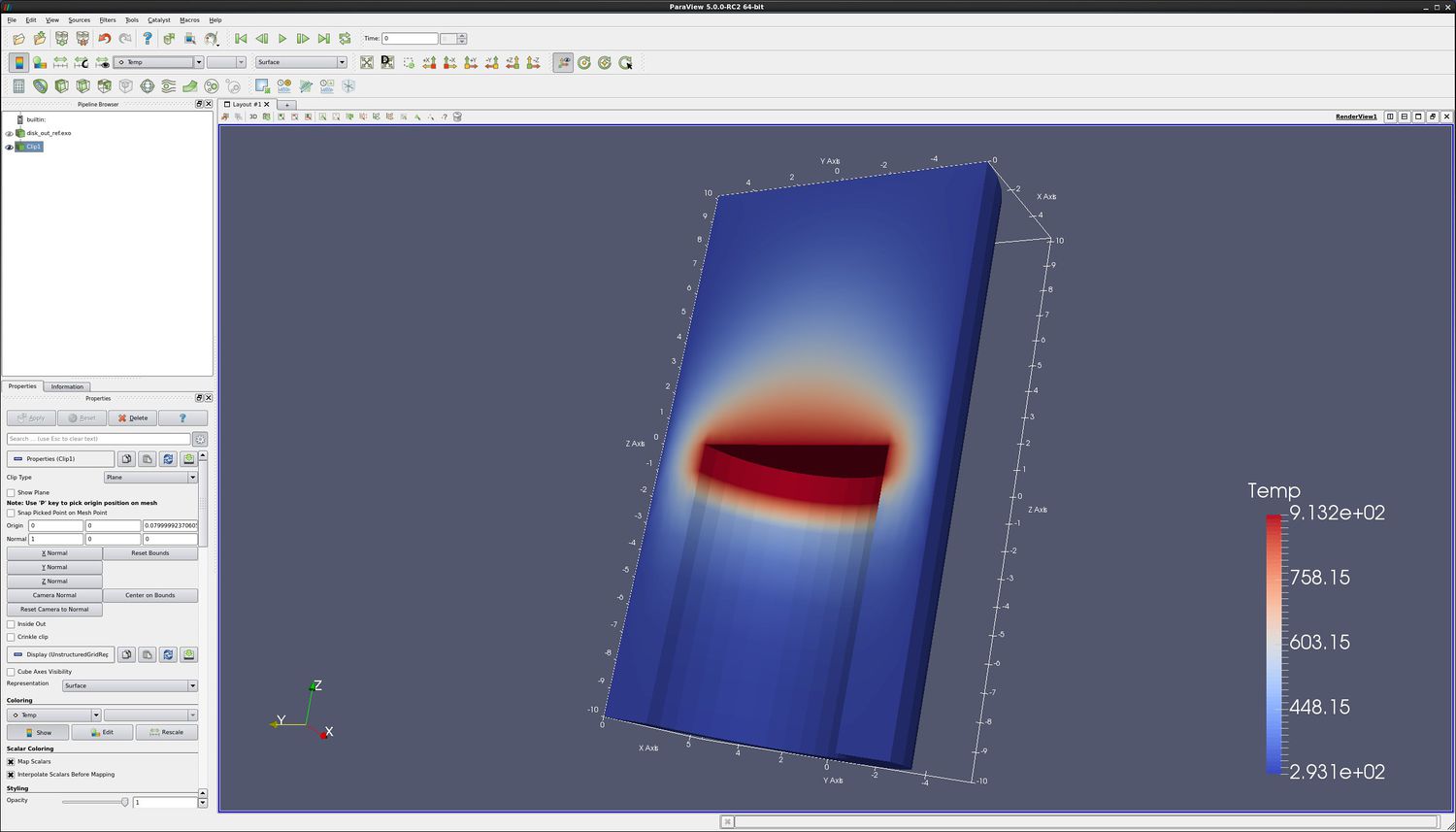This screenshot has width=1456, height=832.
Task: Play the animation
Action: [282, 39]
